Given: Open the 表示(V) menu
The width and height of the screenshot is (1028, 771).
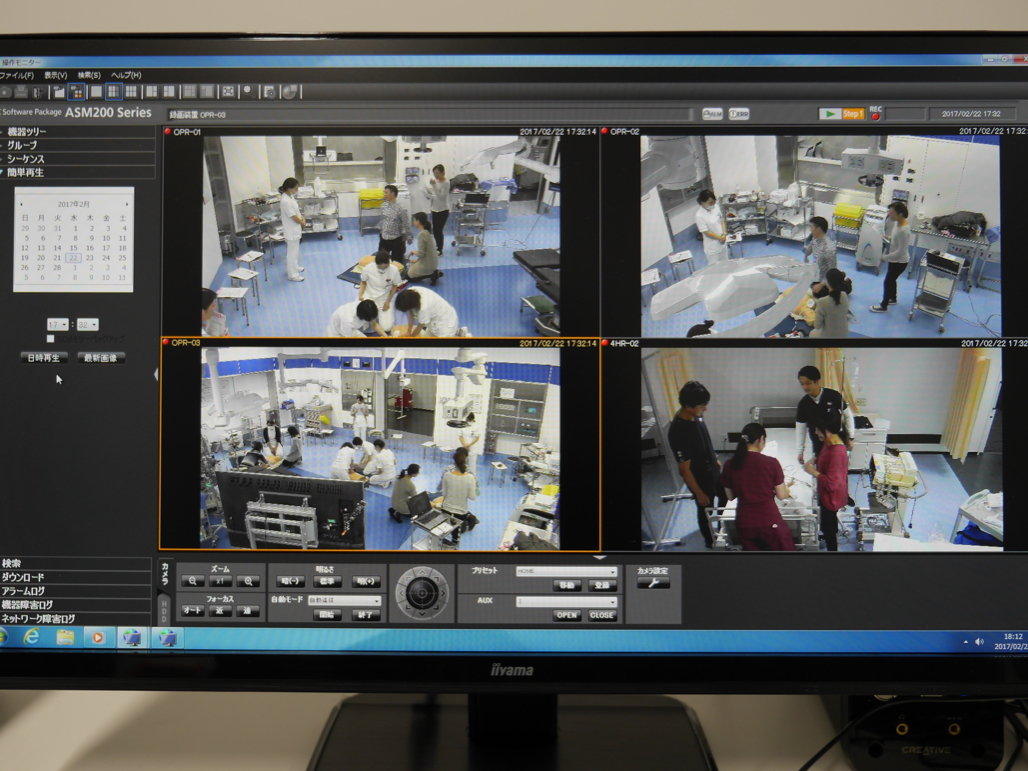Looking at the screenshot, I should tap(55, 75).
